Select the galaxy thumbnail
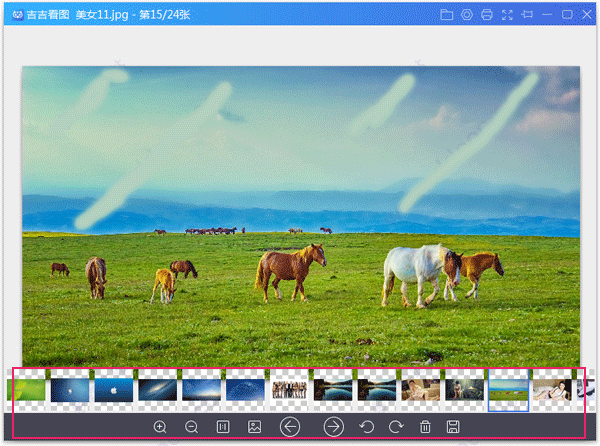 click(158, 390)
